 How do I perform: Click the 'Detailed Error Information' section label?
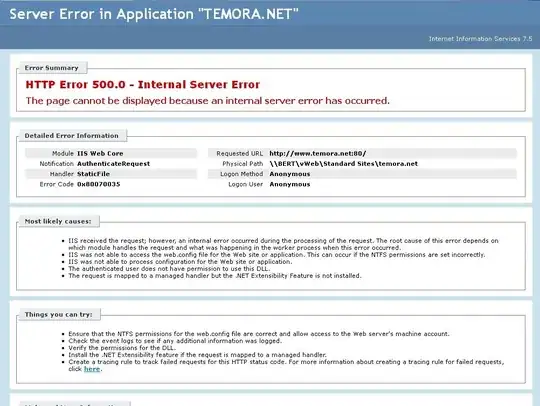(71, 136)
